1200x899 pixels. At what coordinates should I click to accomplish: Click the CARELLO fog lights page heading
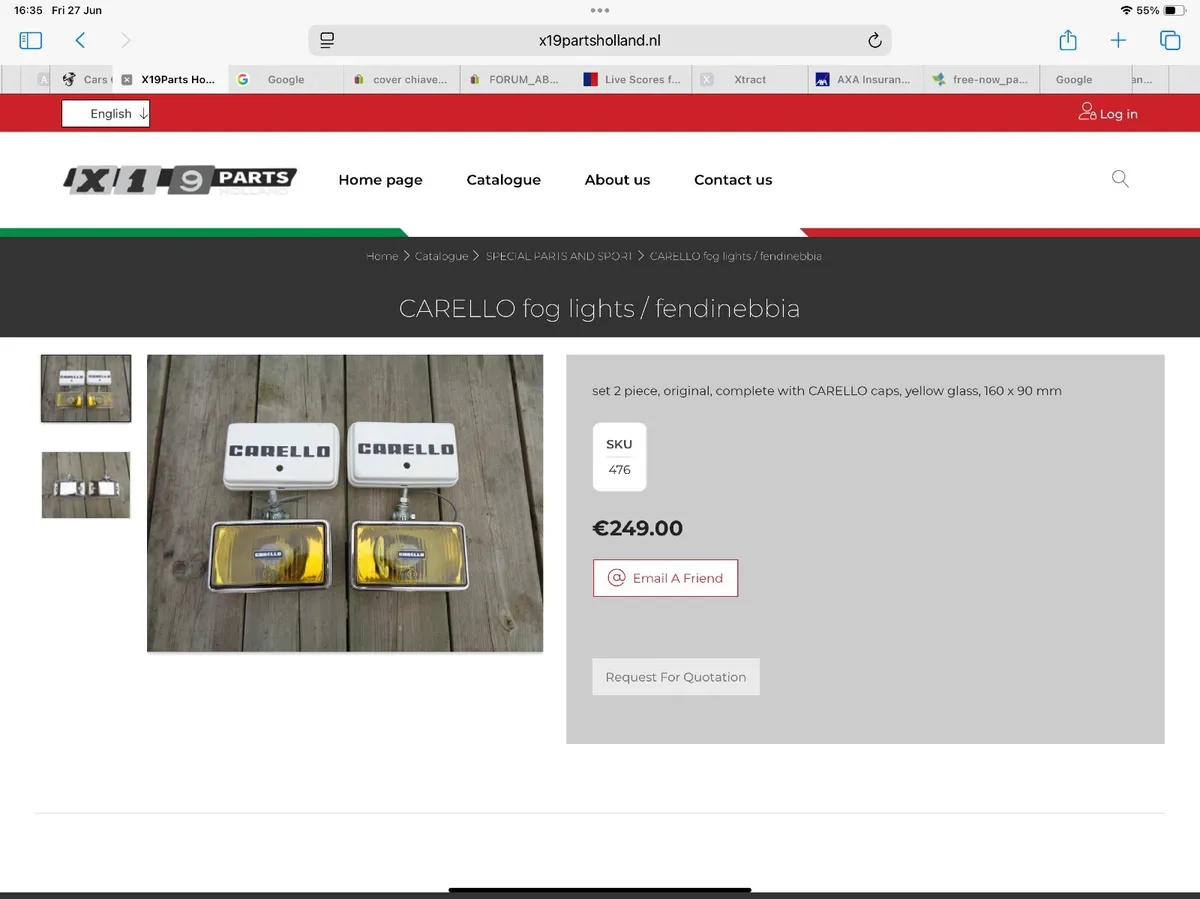pyautogui.click(x=600, y=308)
